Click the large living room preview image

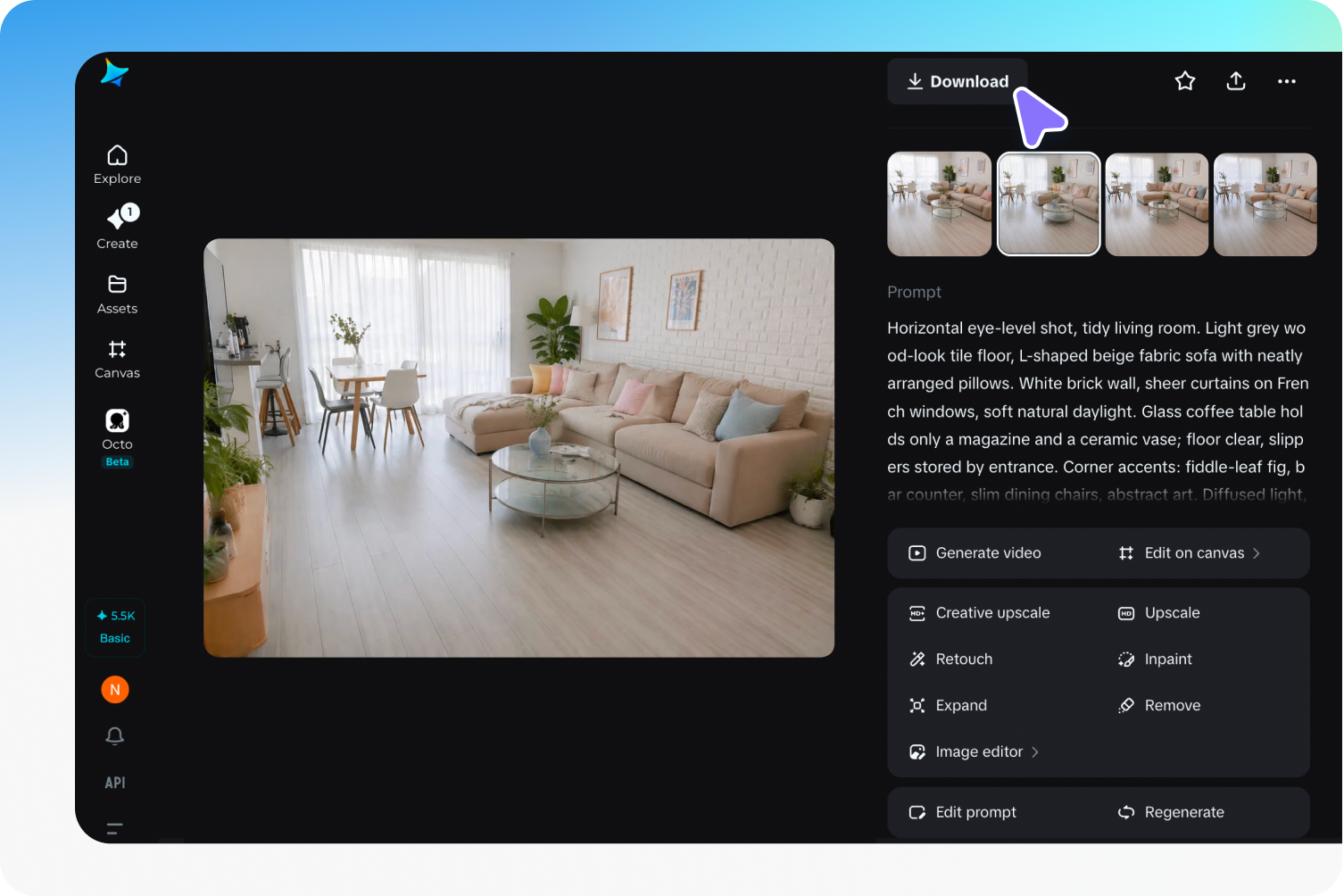click(x=519, y=448)
